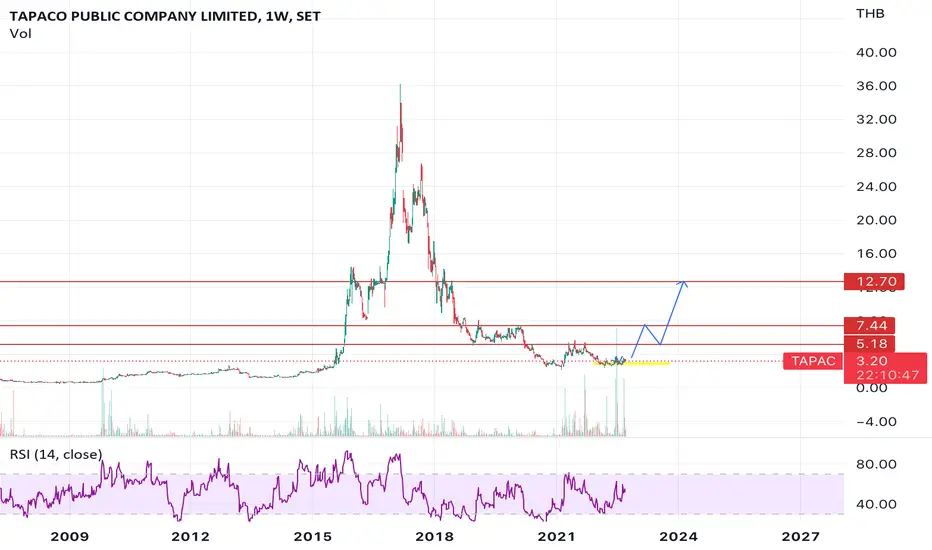
Task: Click the 2015 time axis label
Action: click(x=313, y=536)
